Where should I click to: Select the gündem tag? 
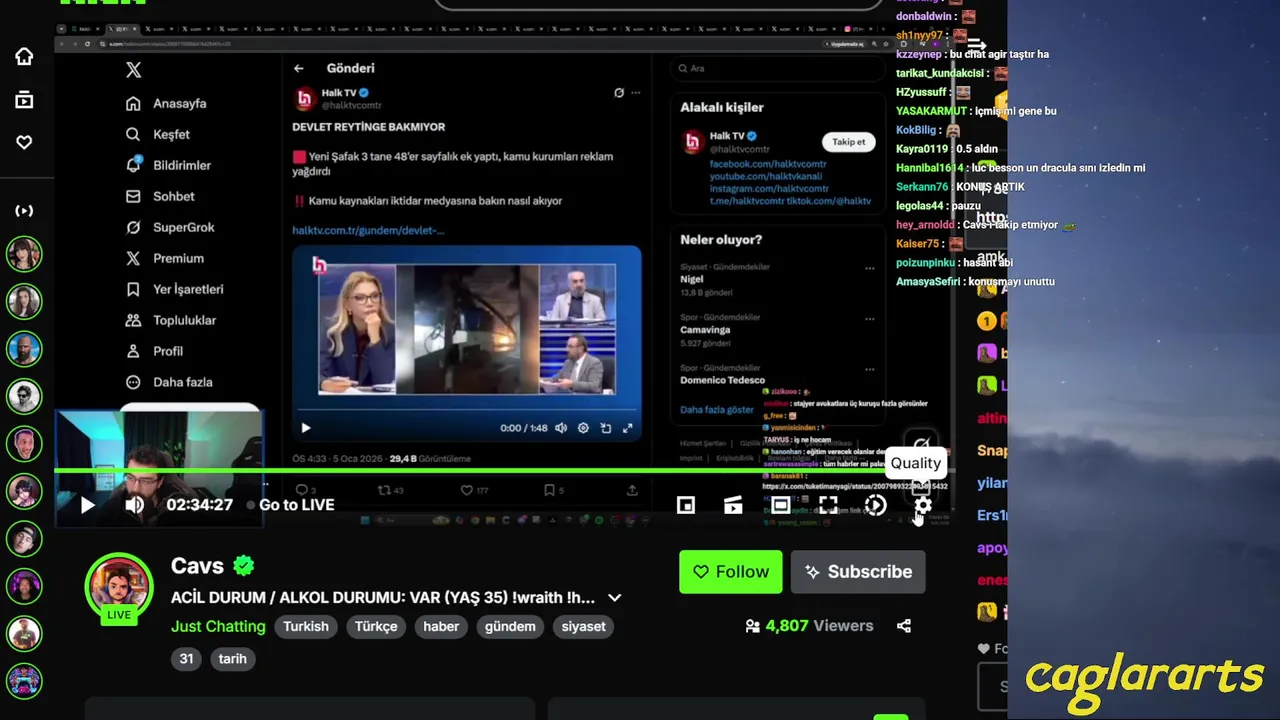(510, 627)
